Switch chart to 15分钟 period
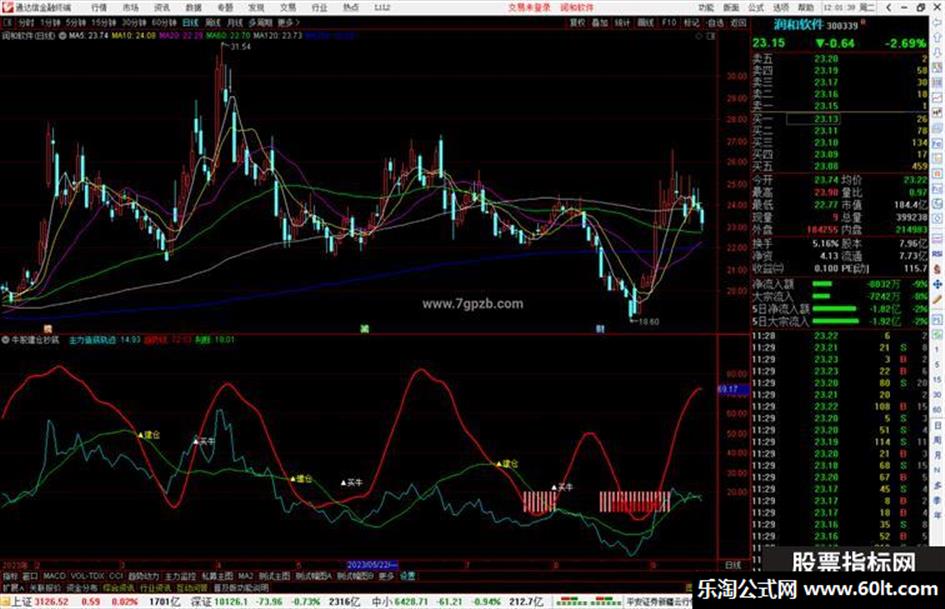945x609 pixels. (x=104, y=22)
